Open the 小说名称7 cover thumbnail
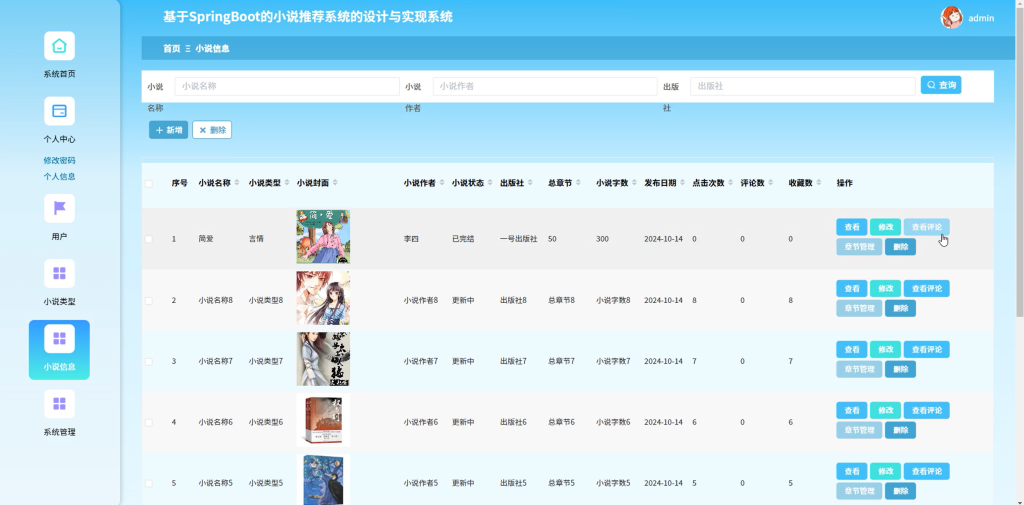The height and width of the screenshot is (505, 1024). (x=323, y=359)
